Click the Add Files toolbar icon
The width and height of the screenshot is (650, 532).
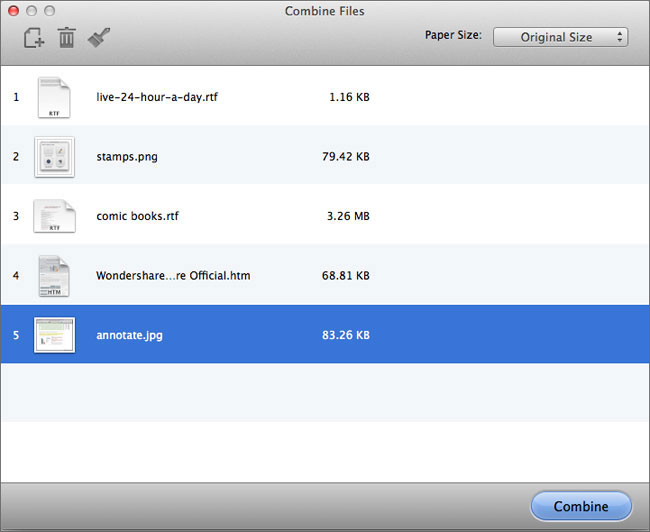[x=34, y=38]
